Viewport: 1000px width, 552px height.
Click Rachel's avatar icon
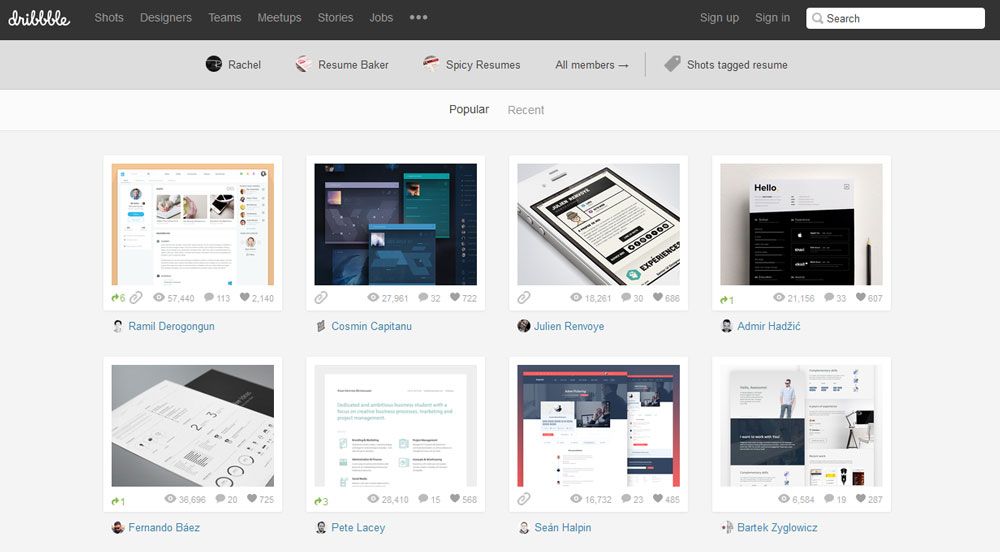point(214,64)
